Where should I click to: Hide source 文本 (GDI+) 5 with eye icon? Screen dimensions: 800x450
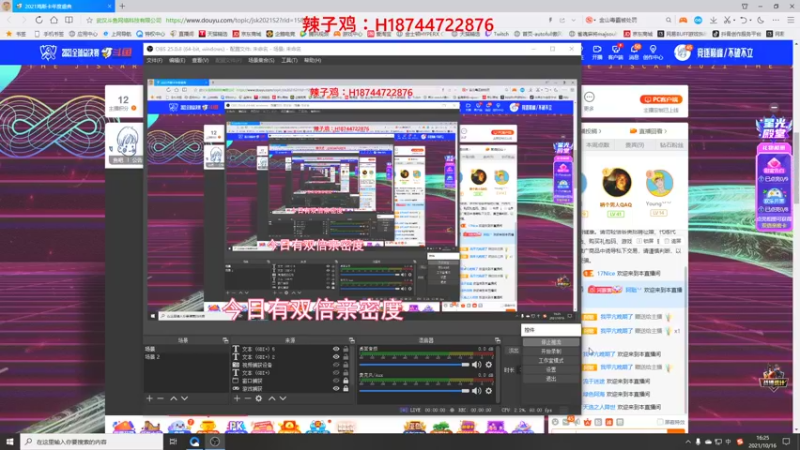click(x=336, y=349)
